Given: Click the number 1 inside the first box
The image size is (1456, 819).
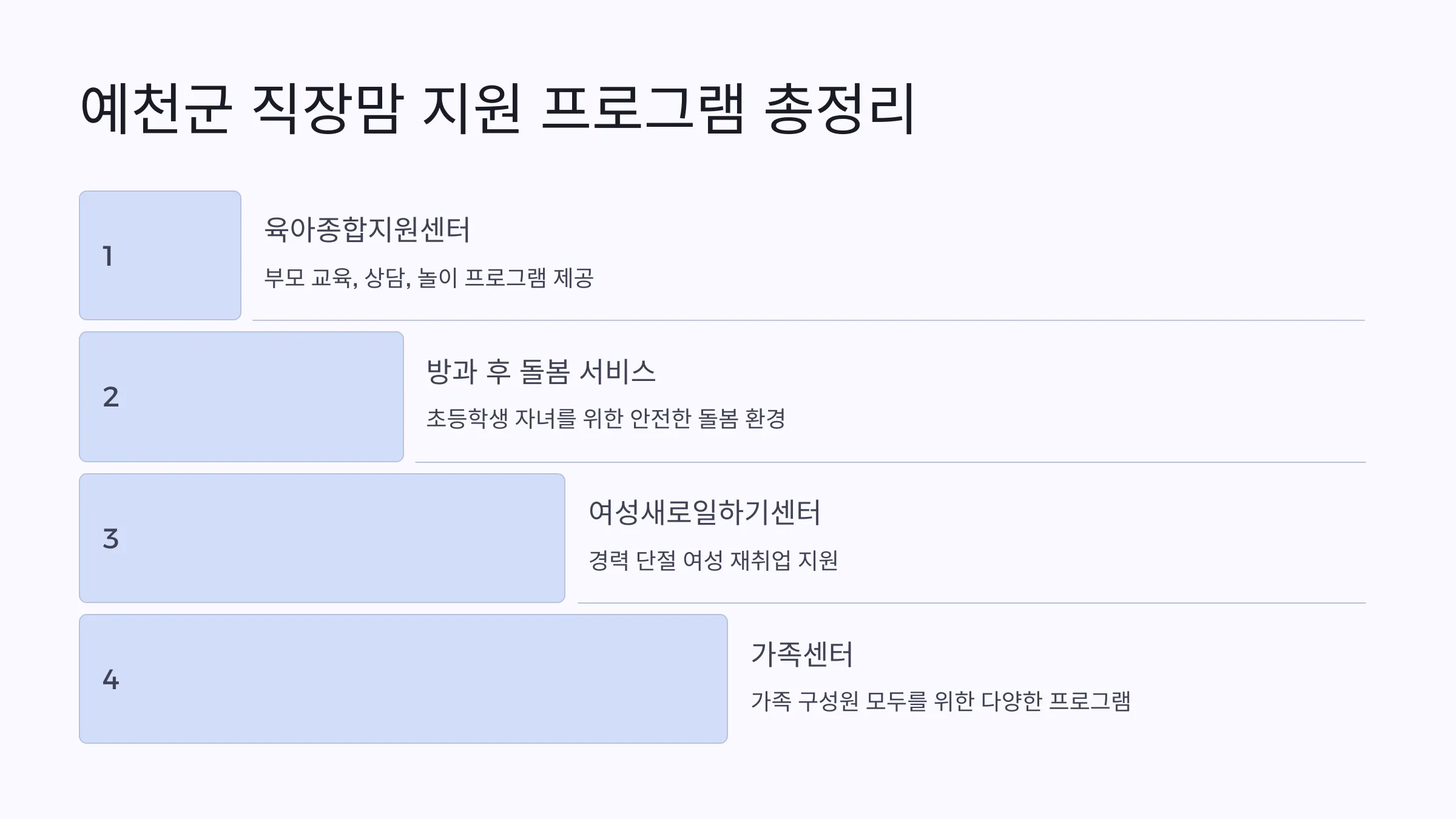Looking at the screenshot, I should (x=108, y=256).
